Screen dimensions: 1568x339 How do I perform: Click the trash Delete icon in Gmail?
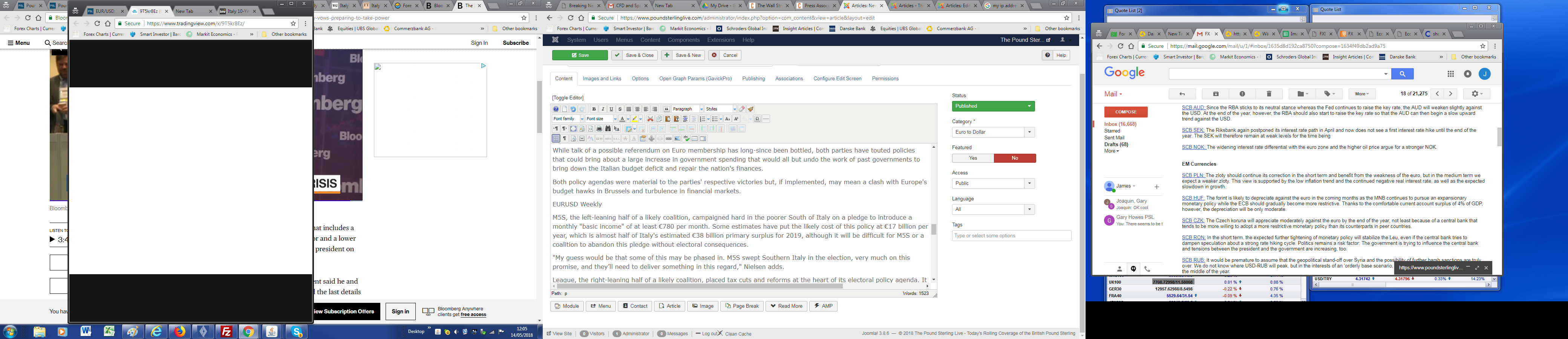coord(1268,94)
